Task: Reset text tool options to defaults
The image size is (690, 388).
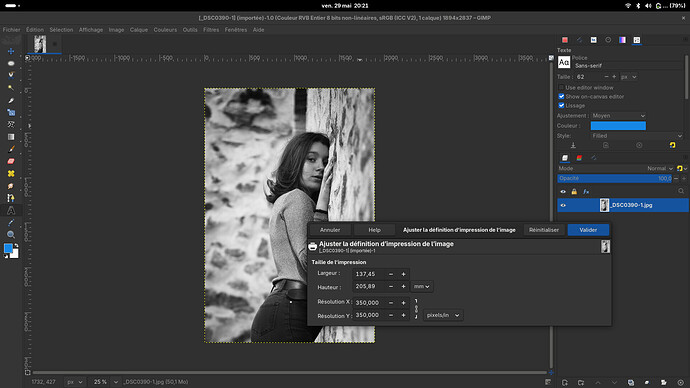Action: coord(672,145)
